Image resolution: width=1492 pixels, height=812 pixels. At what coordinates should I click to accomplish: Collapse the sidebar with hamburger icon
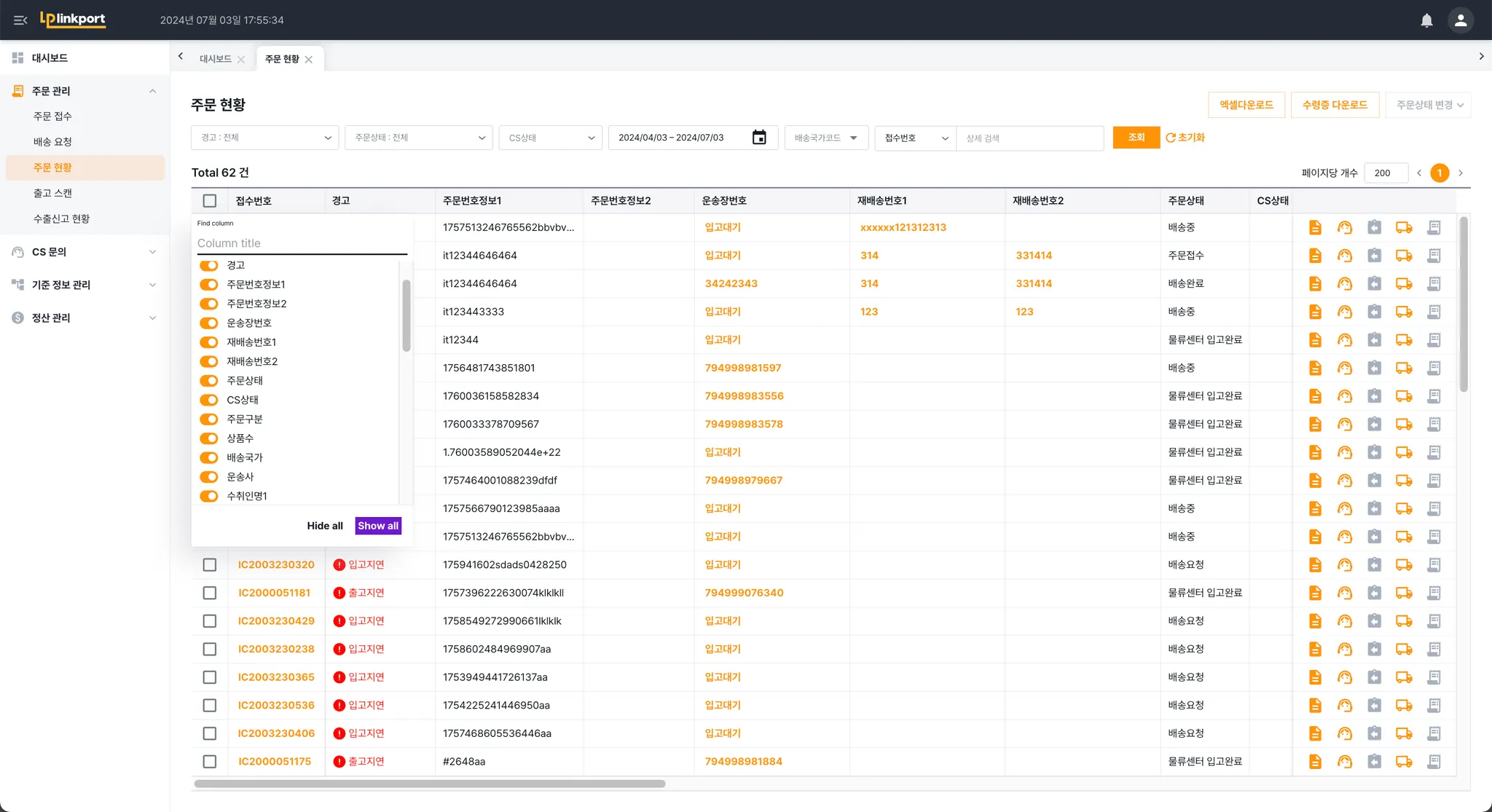20,20
